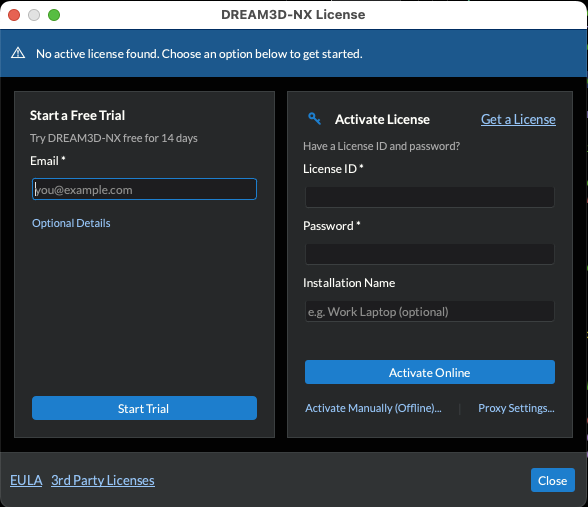
Task: Click the warning triangle icon in banner
Action: point(18,53)
